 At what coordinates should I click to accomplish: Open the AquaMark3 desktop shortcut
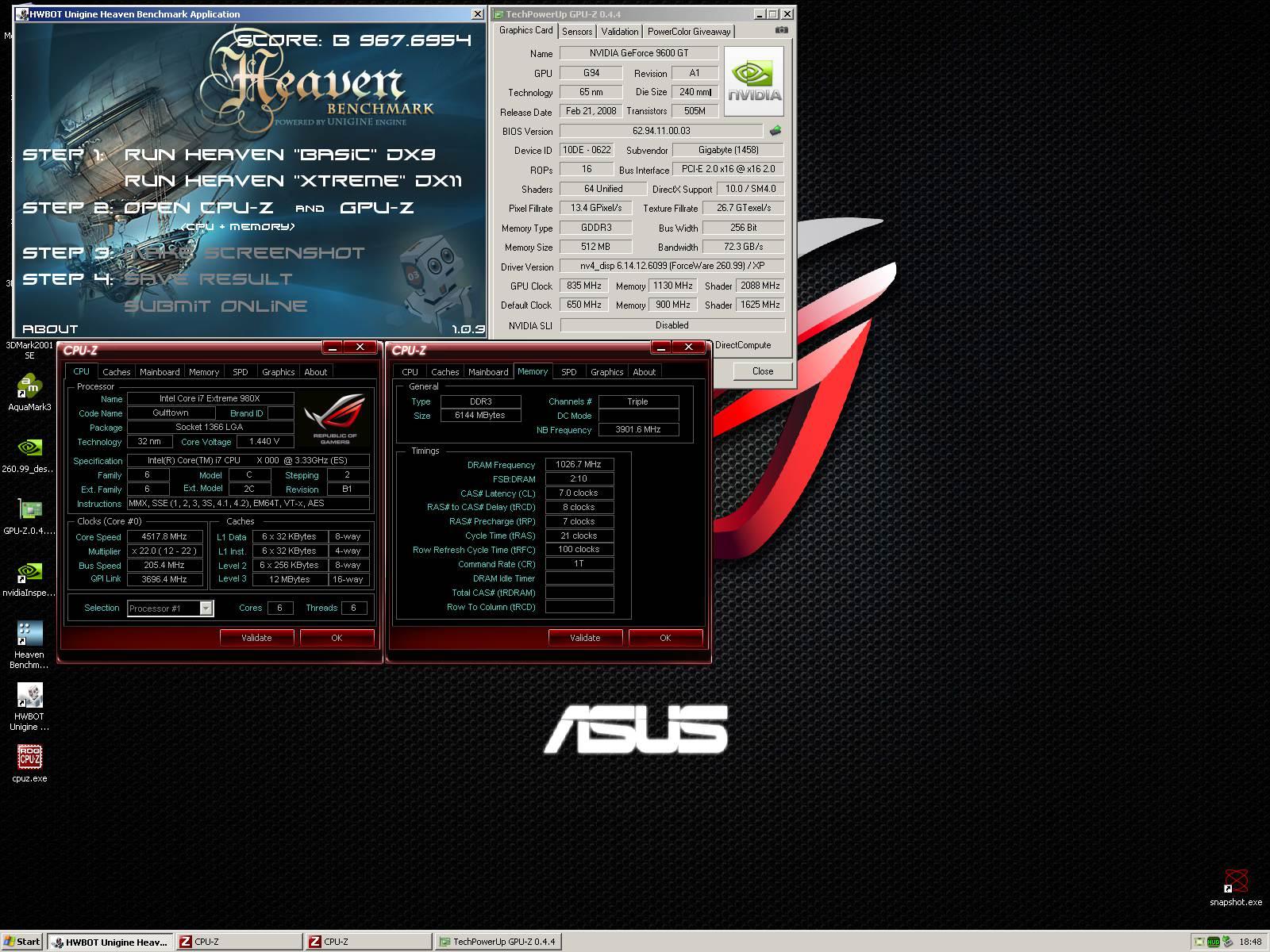[29, 393]
